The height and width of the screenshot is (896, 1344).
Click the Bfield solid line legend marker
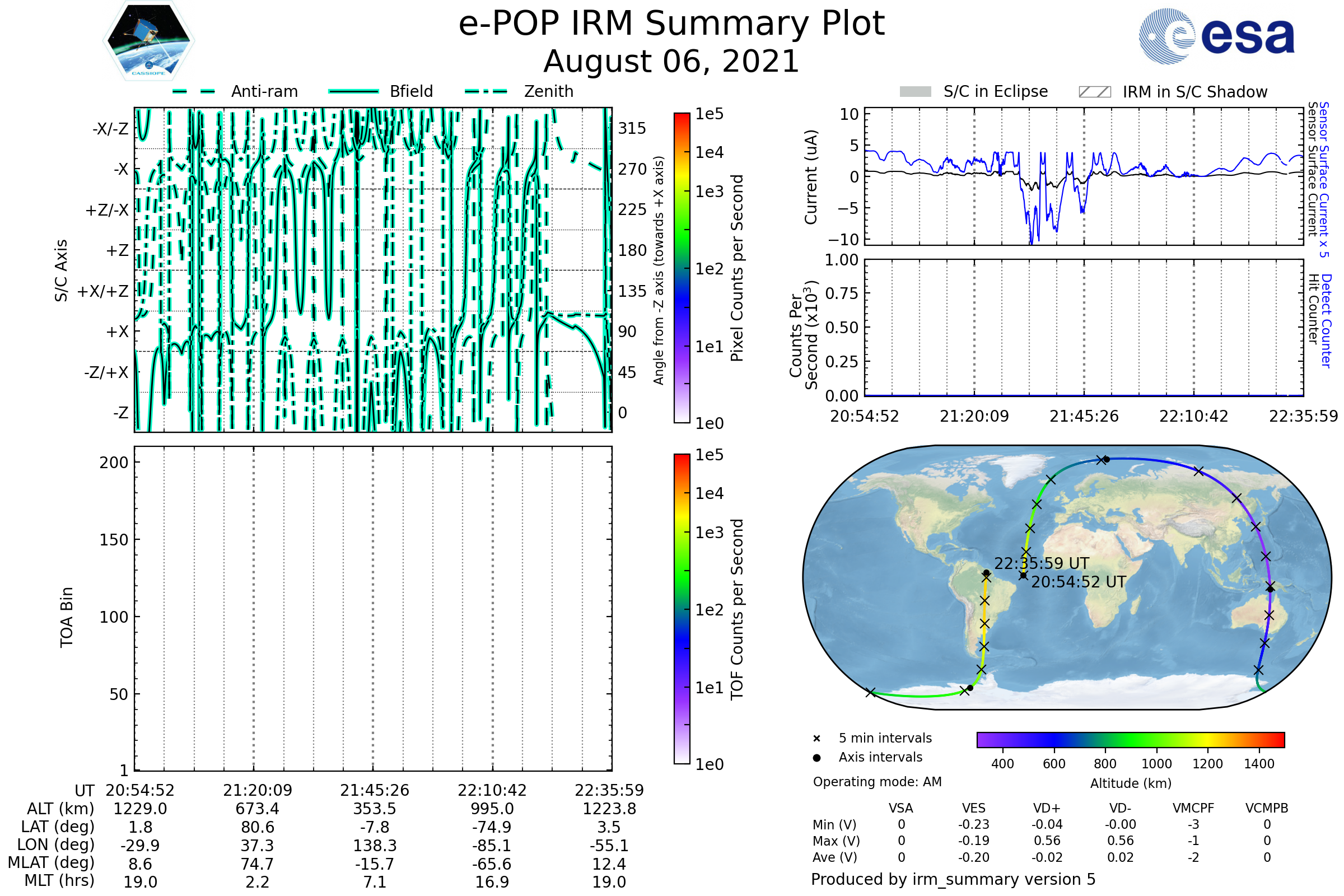(353, 91)
